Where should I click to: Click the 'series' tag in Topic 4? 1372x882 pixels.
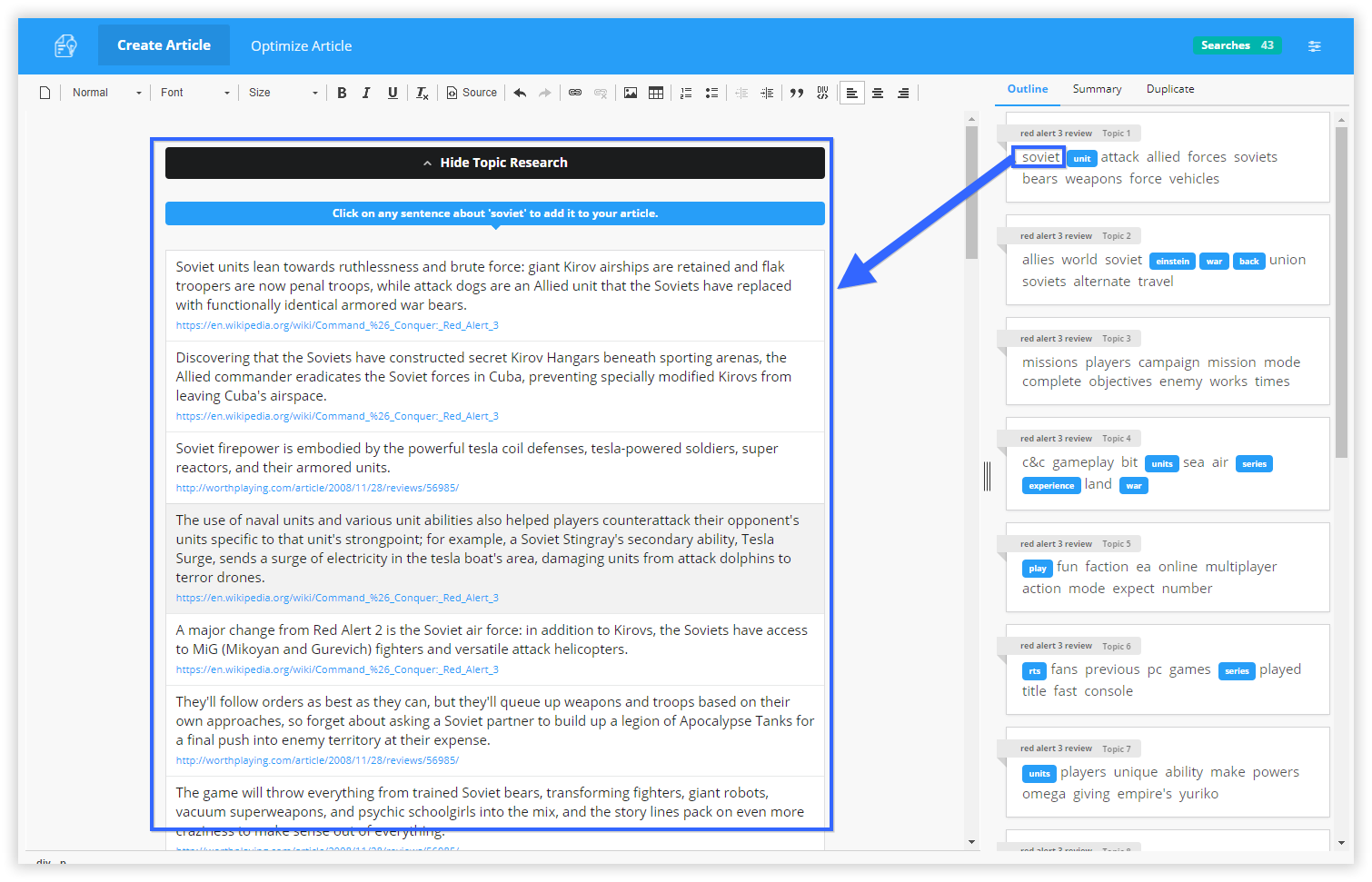(x=1254, y=463)
